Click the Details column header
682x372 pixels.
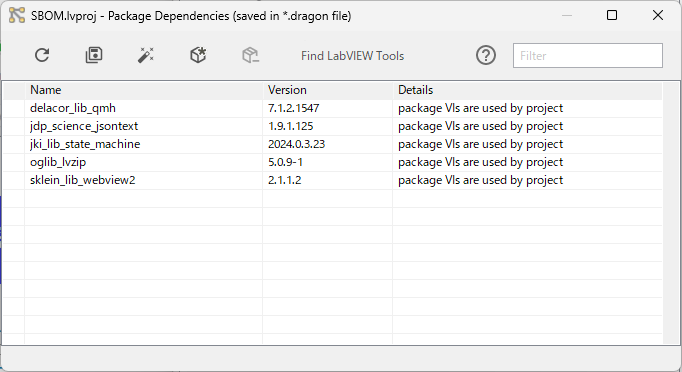point(528,90)
